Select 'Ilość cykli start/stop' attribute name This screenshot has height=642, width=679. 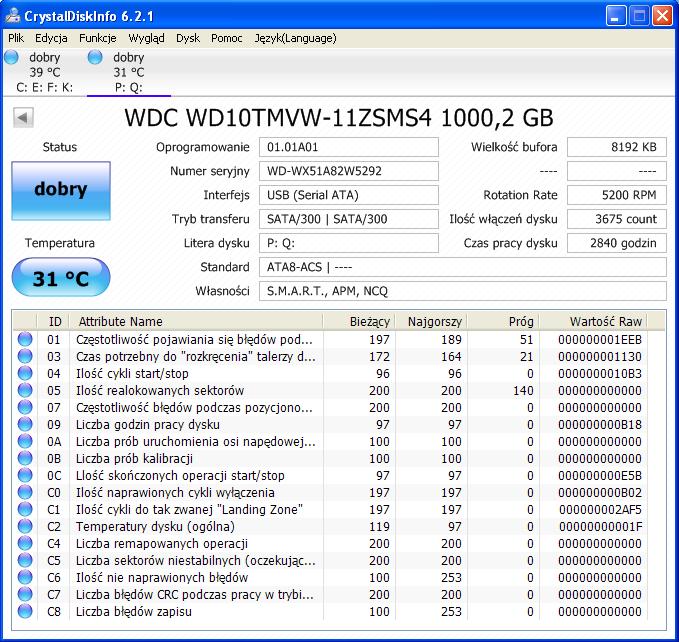coord(132,374)
